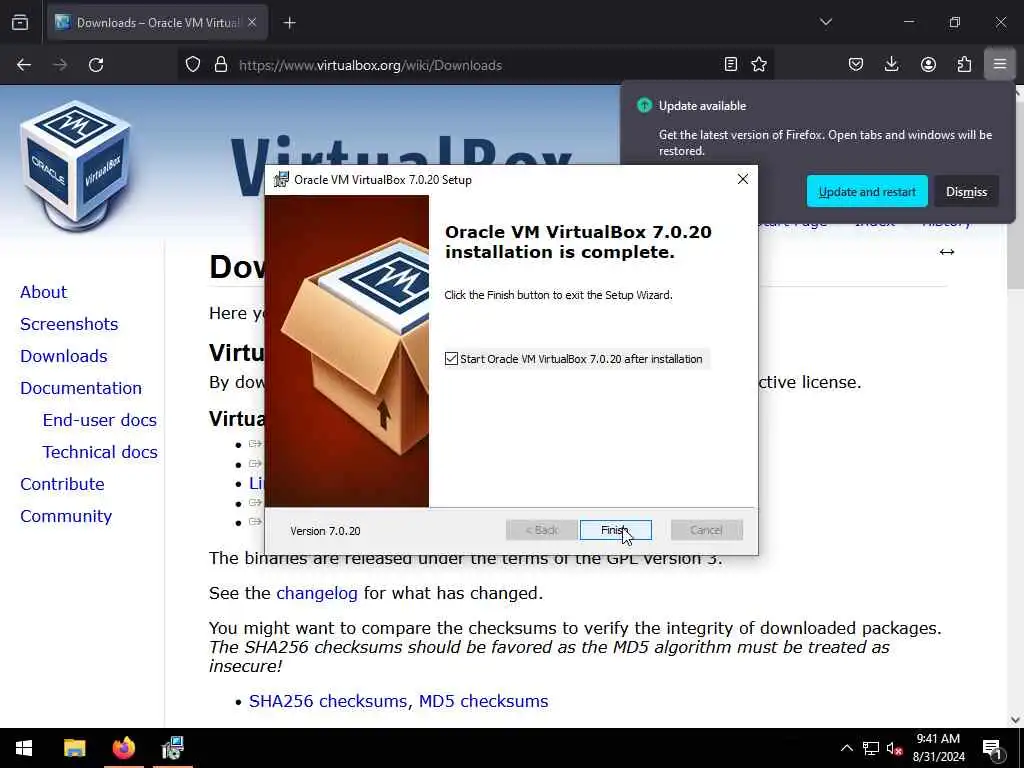Screen dimensions: 1024x768
Task: Click the Firefox taskbar icon
Action: 123,748
